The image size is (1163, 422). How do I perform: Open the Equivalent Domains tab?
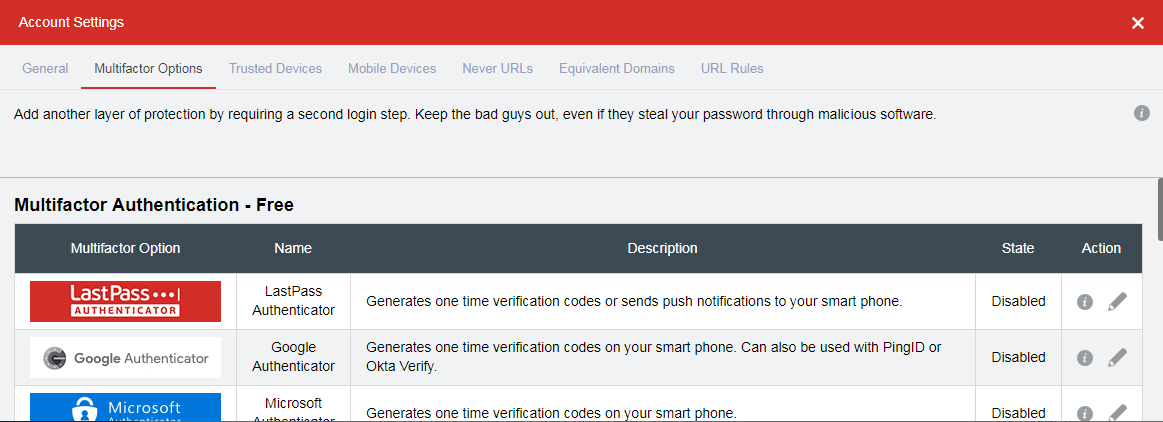(x=617, y=68)
